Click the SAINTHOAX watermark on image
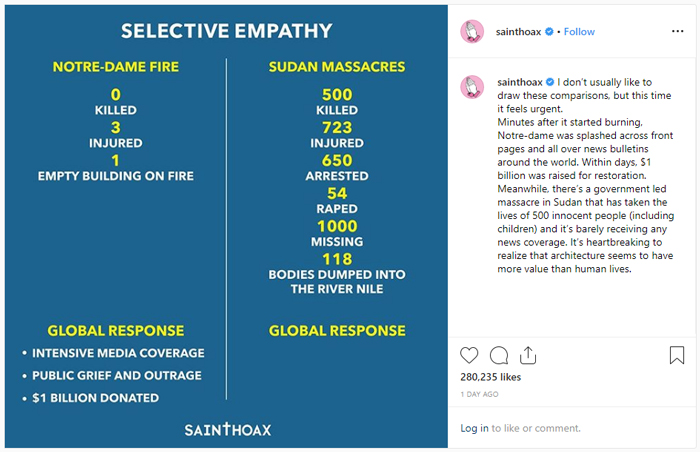The image size is (700, 452). point(228,429)
